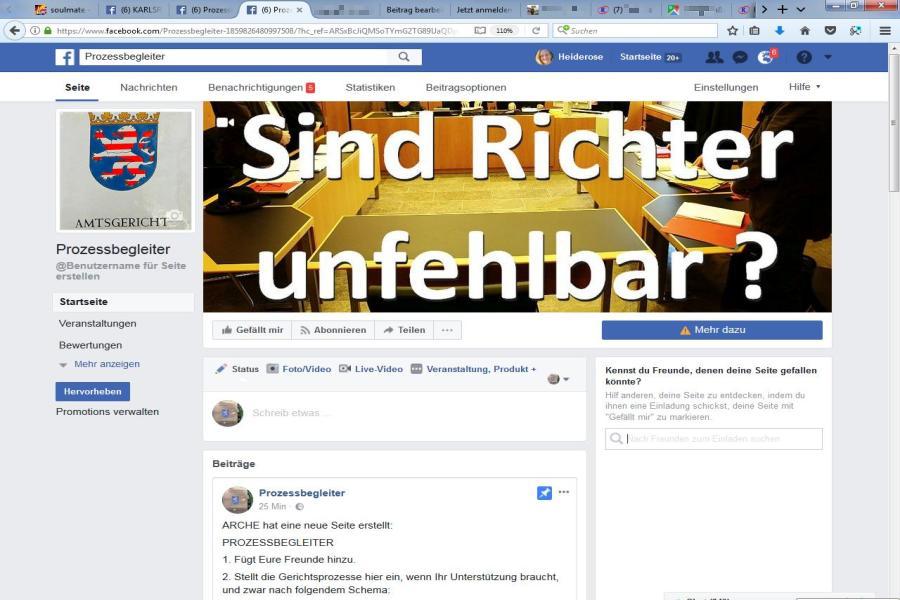
Task: Open the Firefox hamburger menu
Action: click(x=885, y=30)
